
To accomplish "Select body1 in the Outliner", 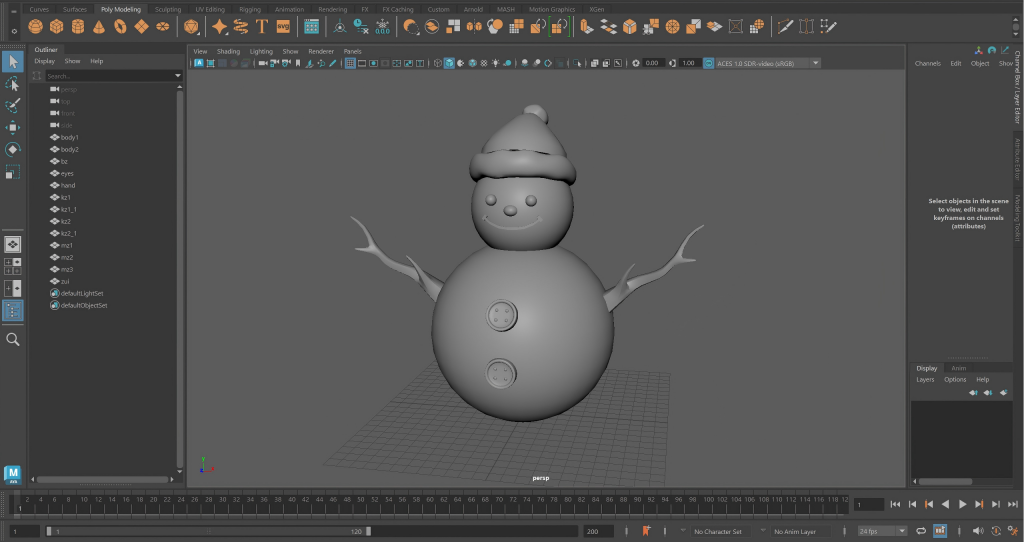I will pyautogui.click(x=69, y=137).
